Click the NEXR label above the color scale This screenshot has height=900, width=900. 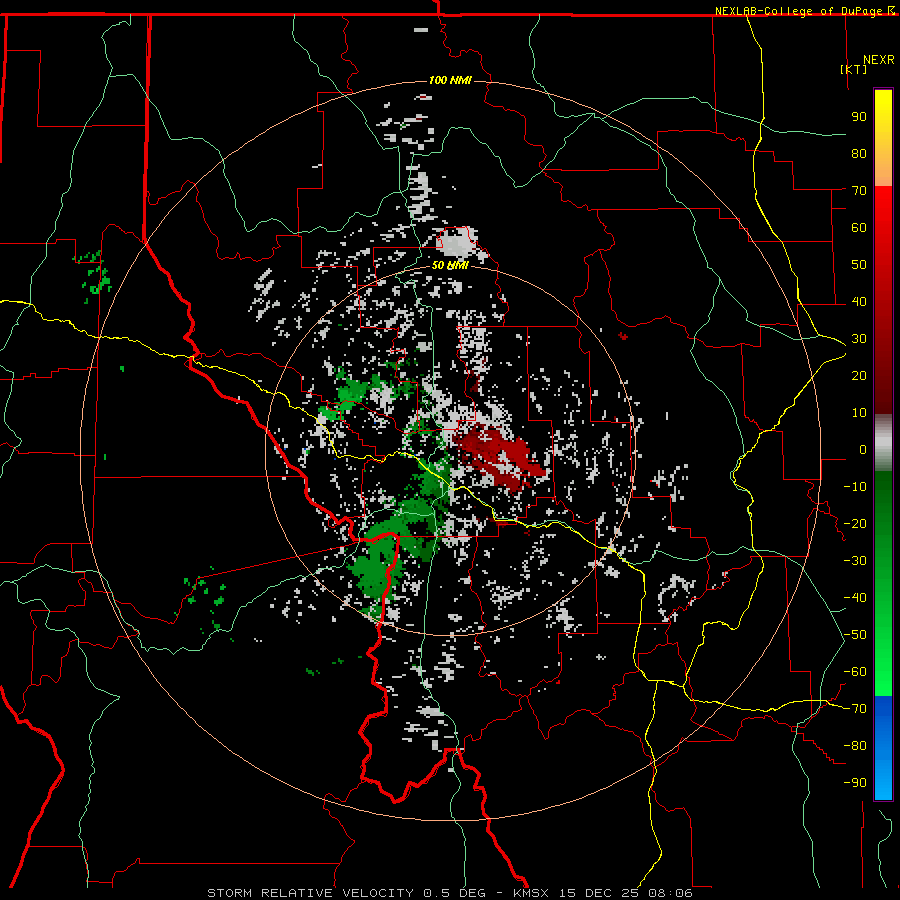[879, 60]
